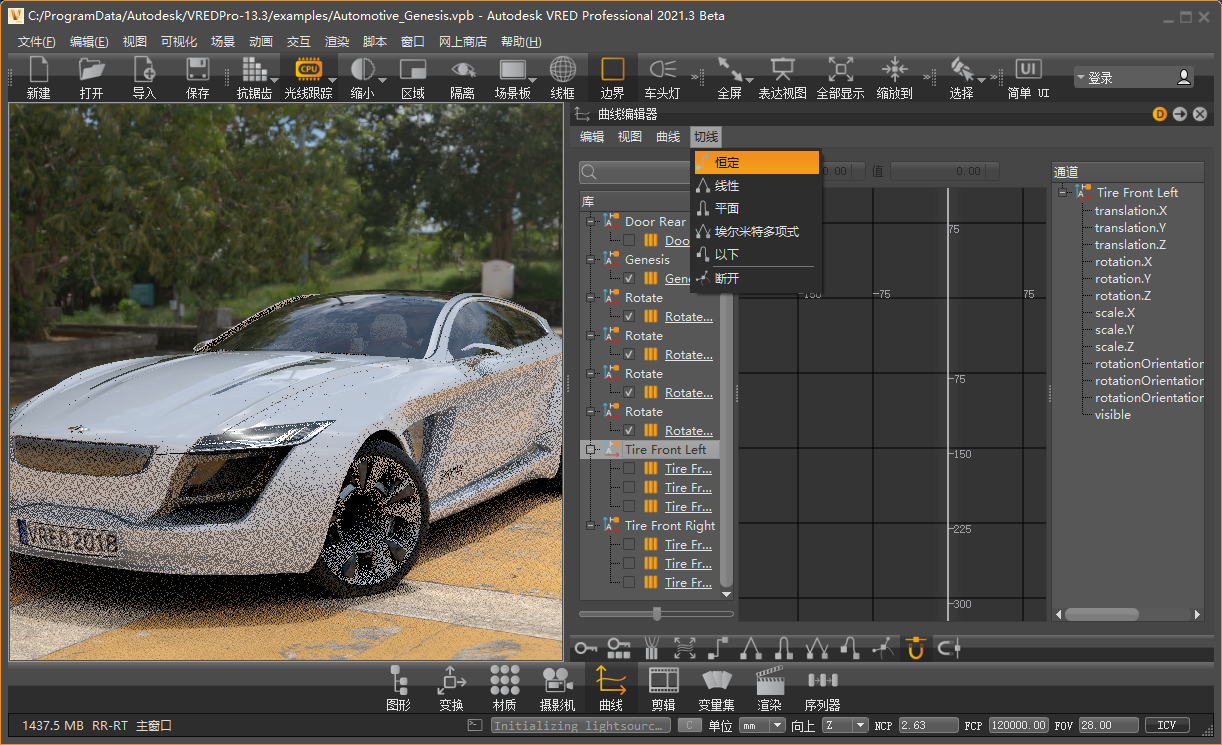Open the Cameras (摄影机) panel icon
1222x745 pixels.
[x=558, y=681]
